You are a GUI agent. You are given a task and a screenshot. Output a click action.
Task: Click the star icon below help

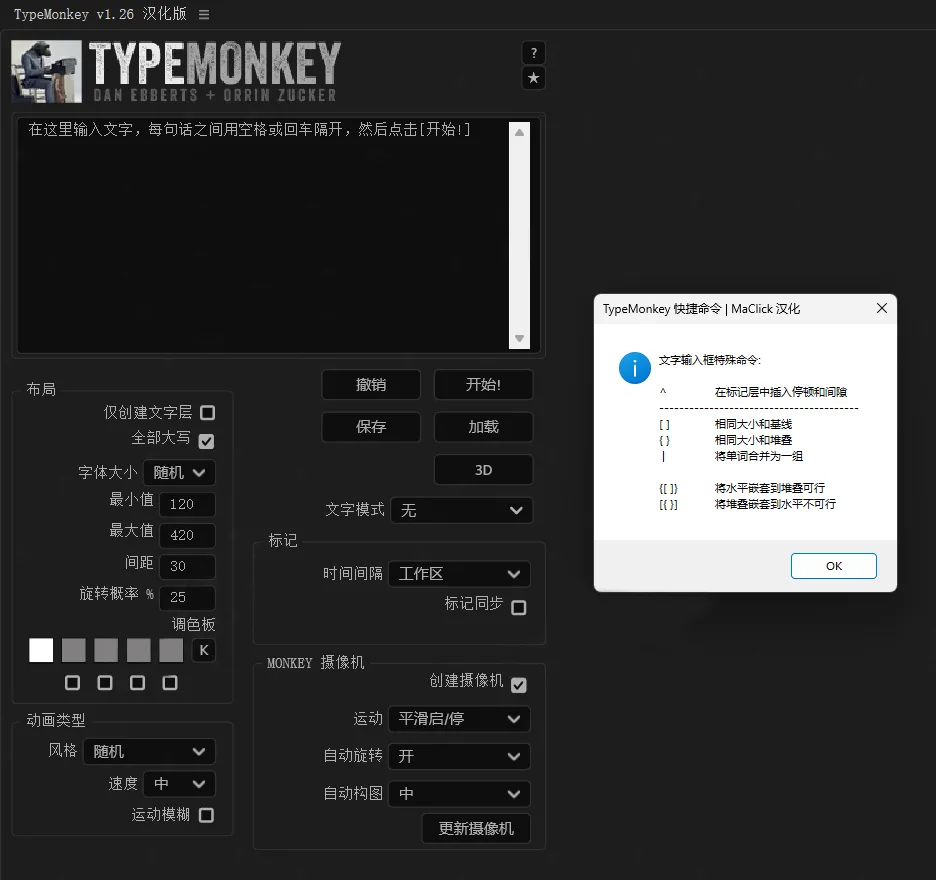534,78
